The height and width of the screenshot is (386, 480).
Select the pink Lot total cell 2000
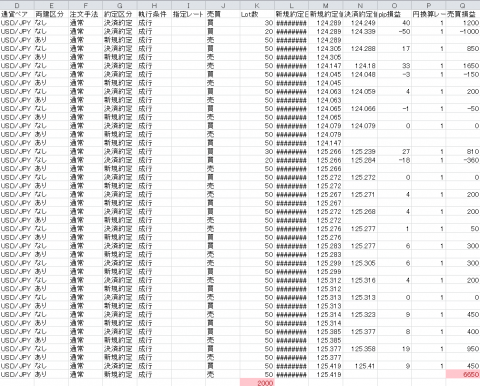tap(257, 383)
